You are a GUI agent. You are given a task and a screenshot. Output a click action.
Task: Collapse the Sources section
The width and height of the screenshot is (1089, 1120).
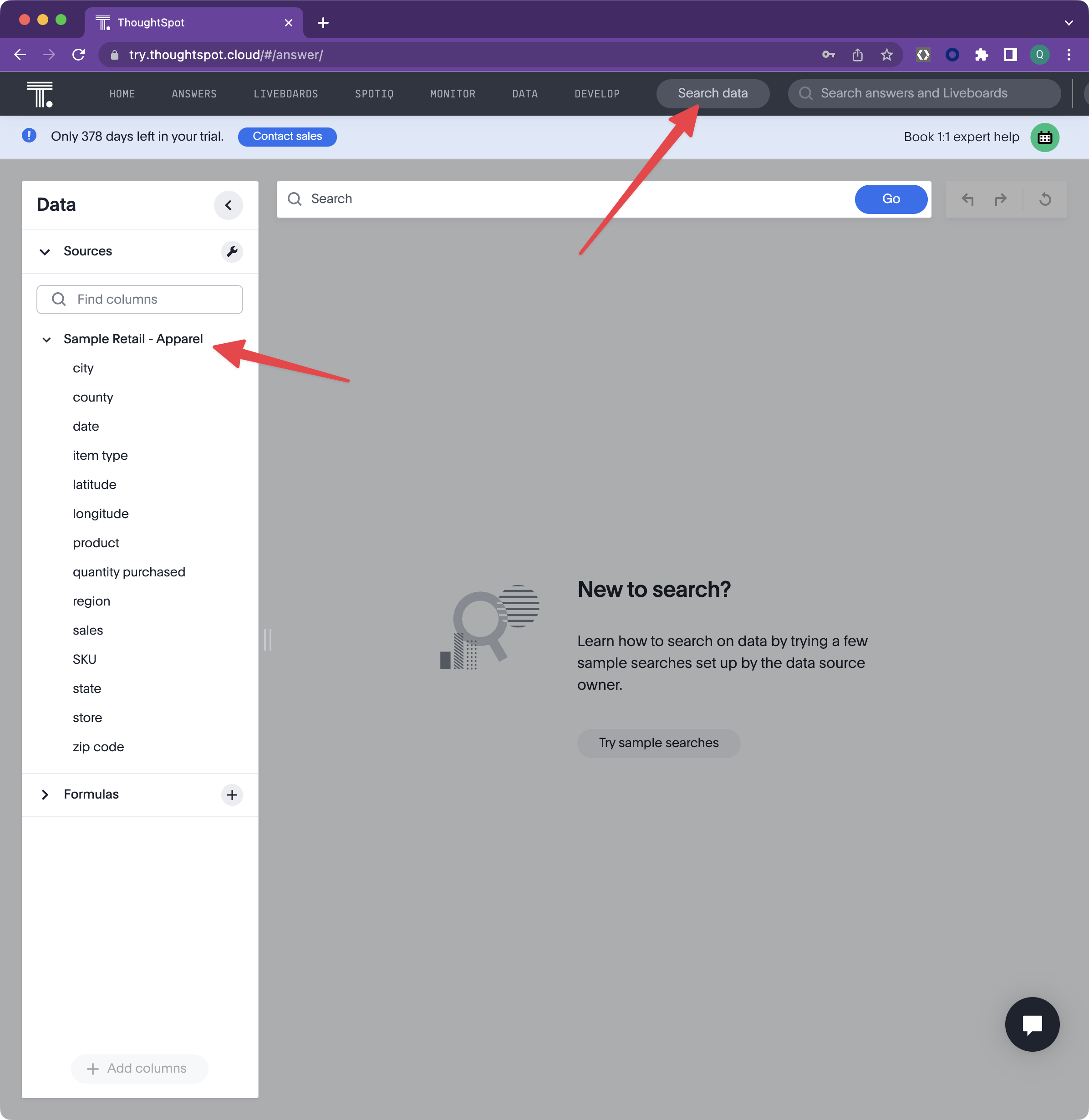click(45, 252)
